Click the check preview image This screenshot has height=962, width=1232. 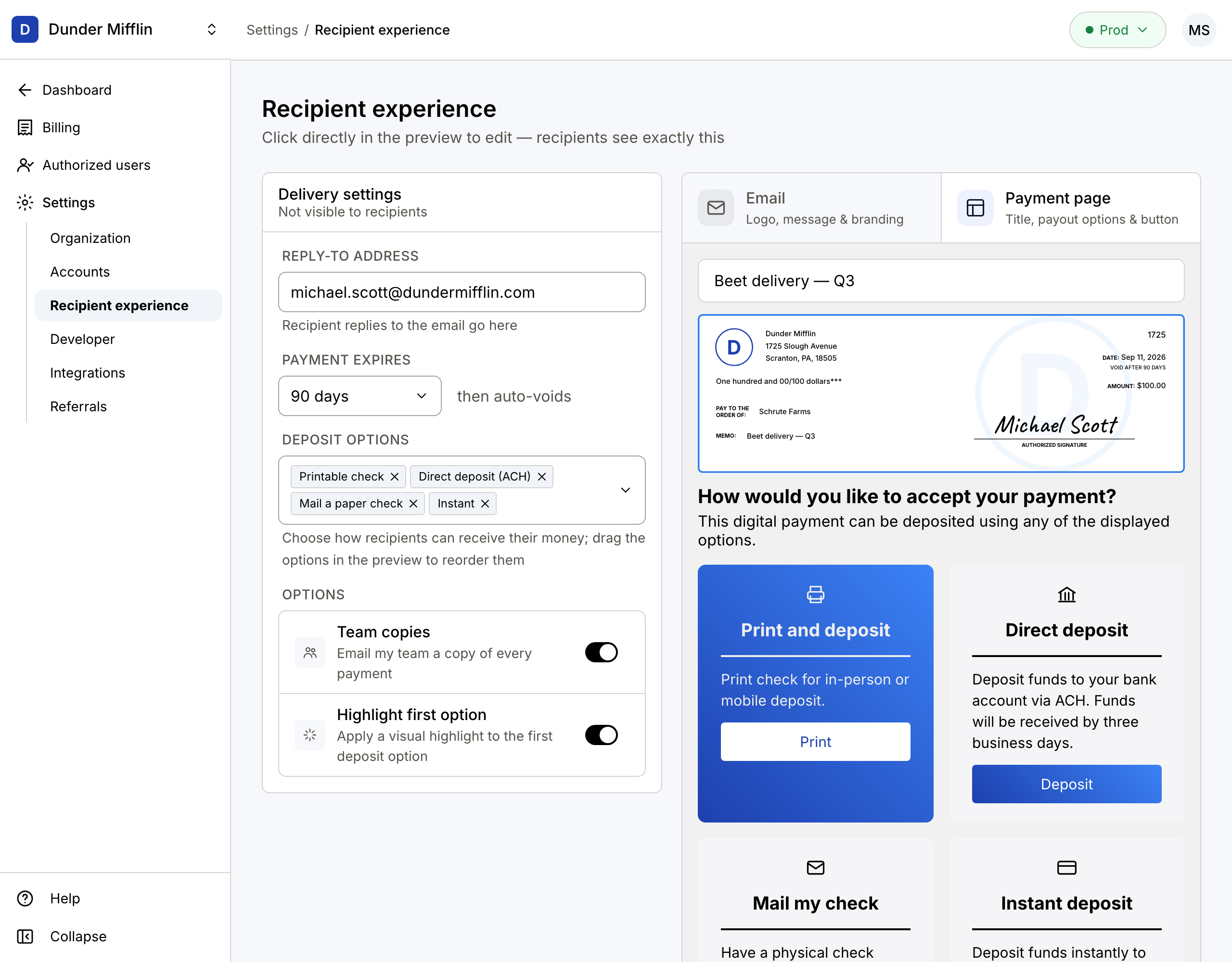pyautogui.click(x=940, y=393)
